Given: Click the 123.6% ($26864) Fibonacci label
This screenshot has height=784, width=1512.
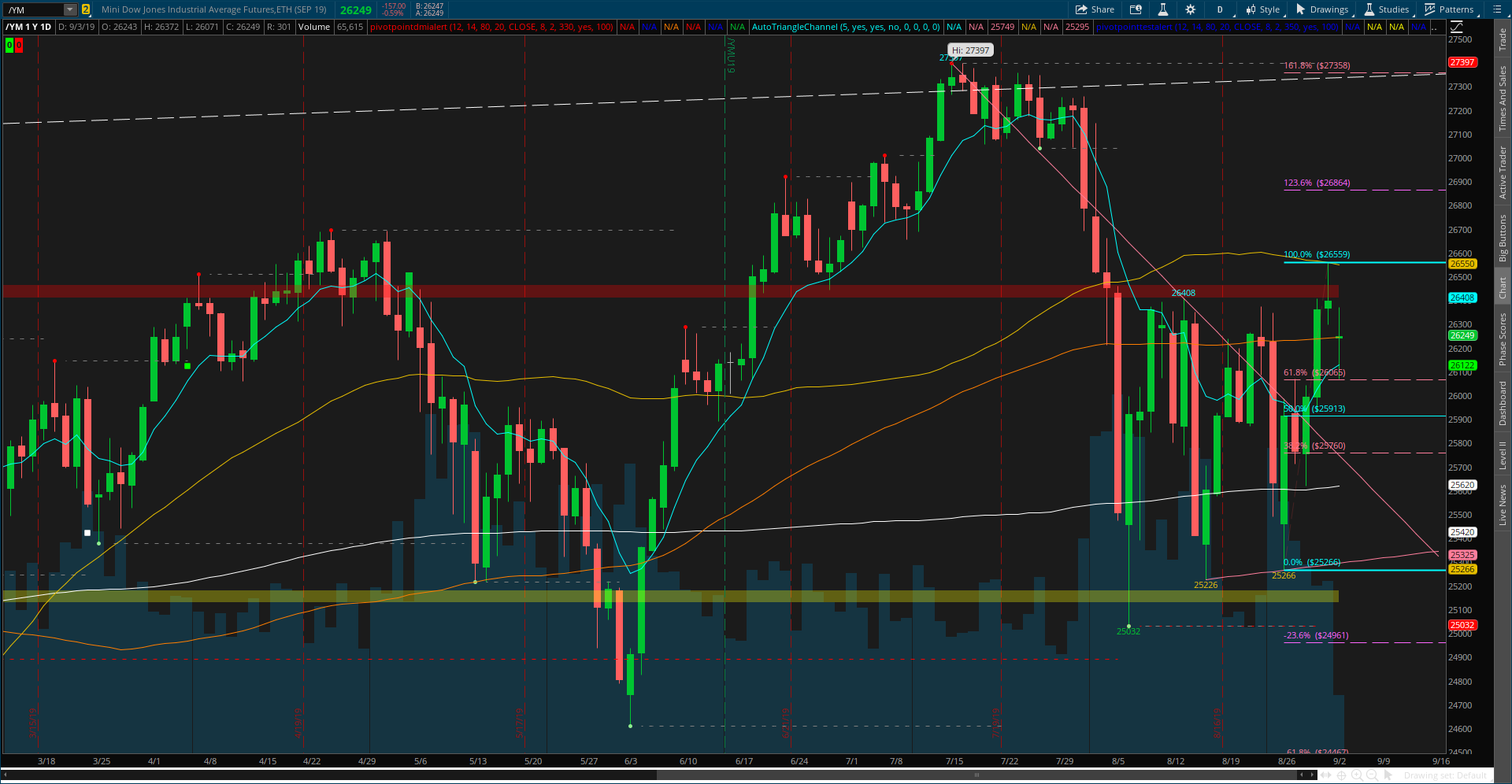Looking at the screenshot, I should (1317, 183).
